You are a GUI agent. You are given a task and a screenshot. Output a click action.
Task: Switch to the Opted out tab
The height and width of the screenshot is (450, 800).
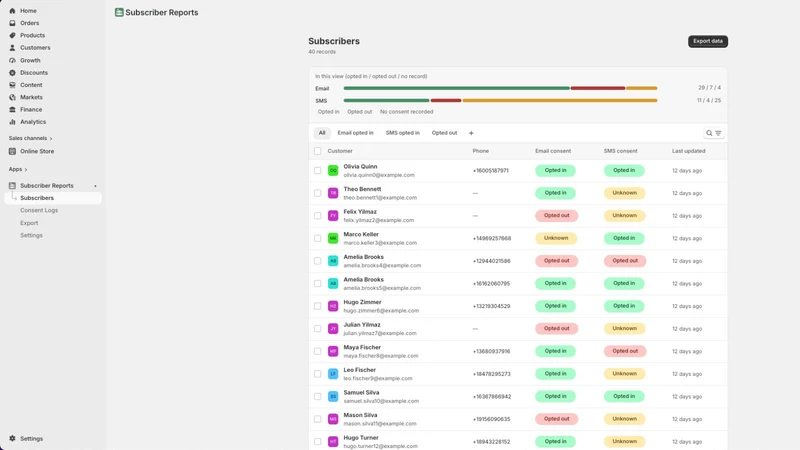point(444,133)
